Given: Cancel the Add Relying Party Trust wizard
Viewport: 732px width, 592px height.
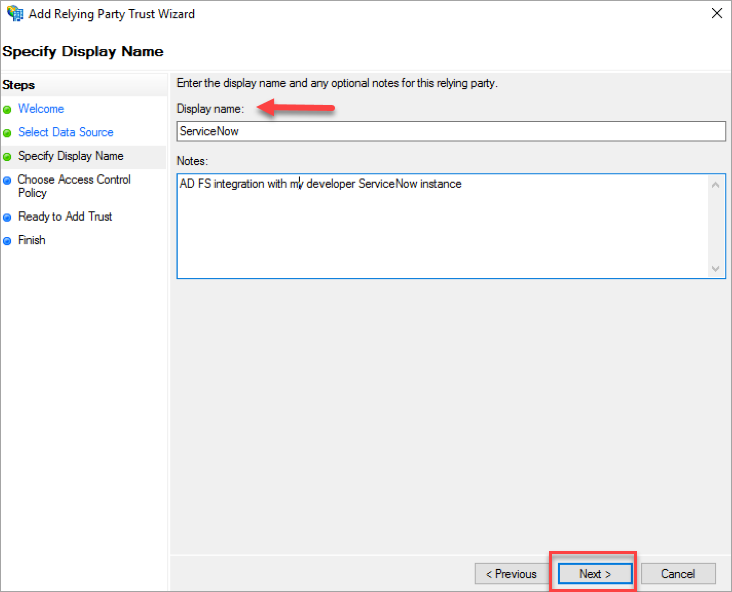Looking at the screenshot, I should (678, 574).
